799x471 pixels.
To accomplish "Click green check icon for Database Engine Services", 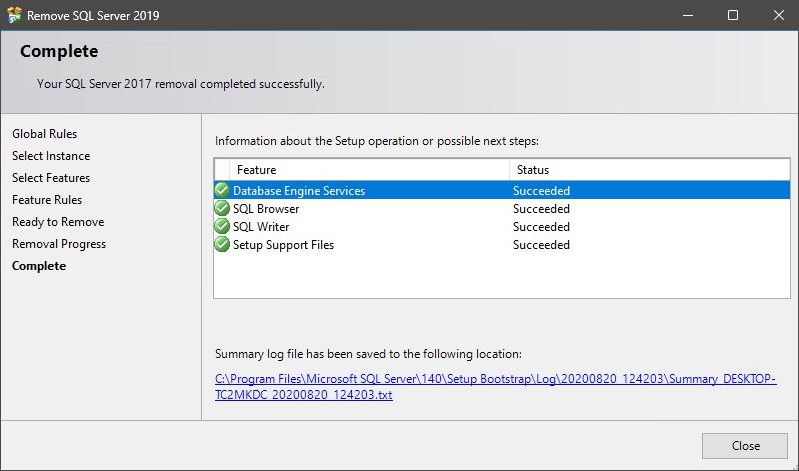I will 222,190.
